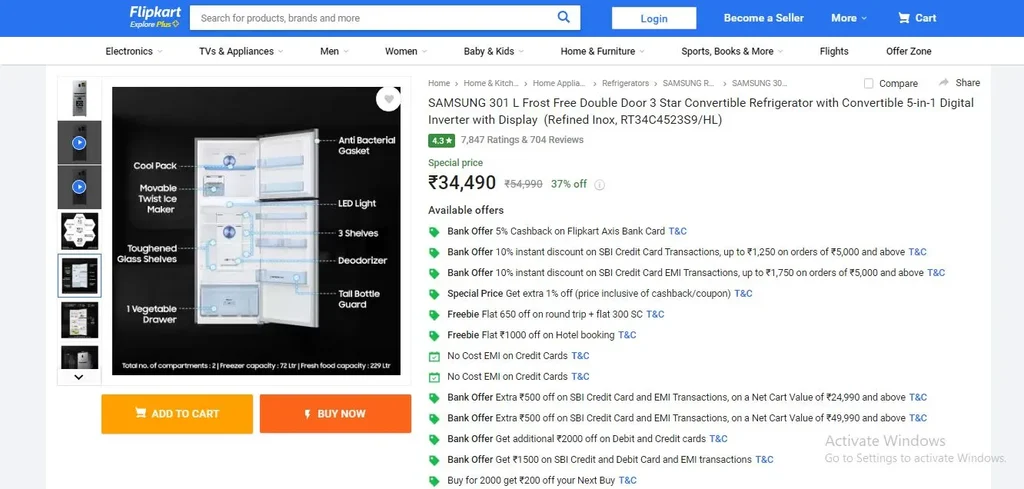Open T&C for Hotel booking freebie
Viewport: 1024px width, 489px height.
coord(627,335)
